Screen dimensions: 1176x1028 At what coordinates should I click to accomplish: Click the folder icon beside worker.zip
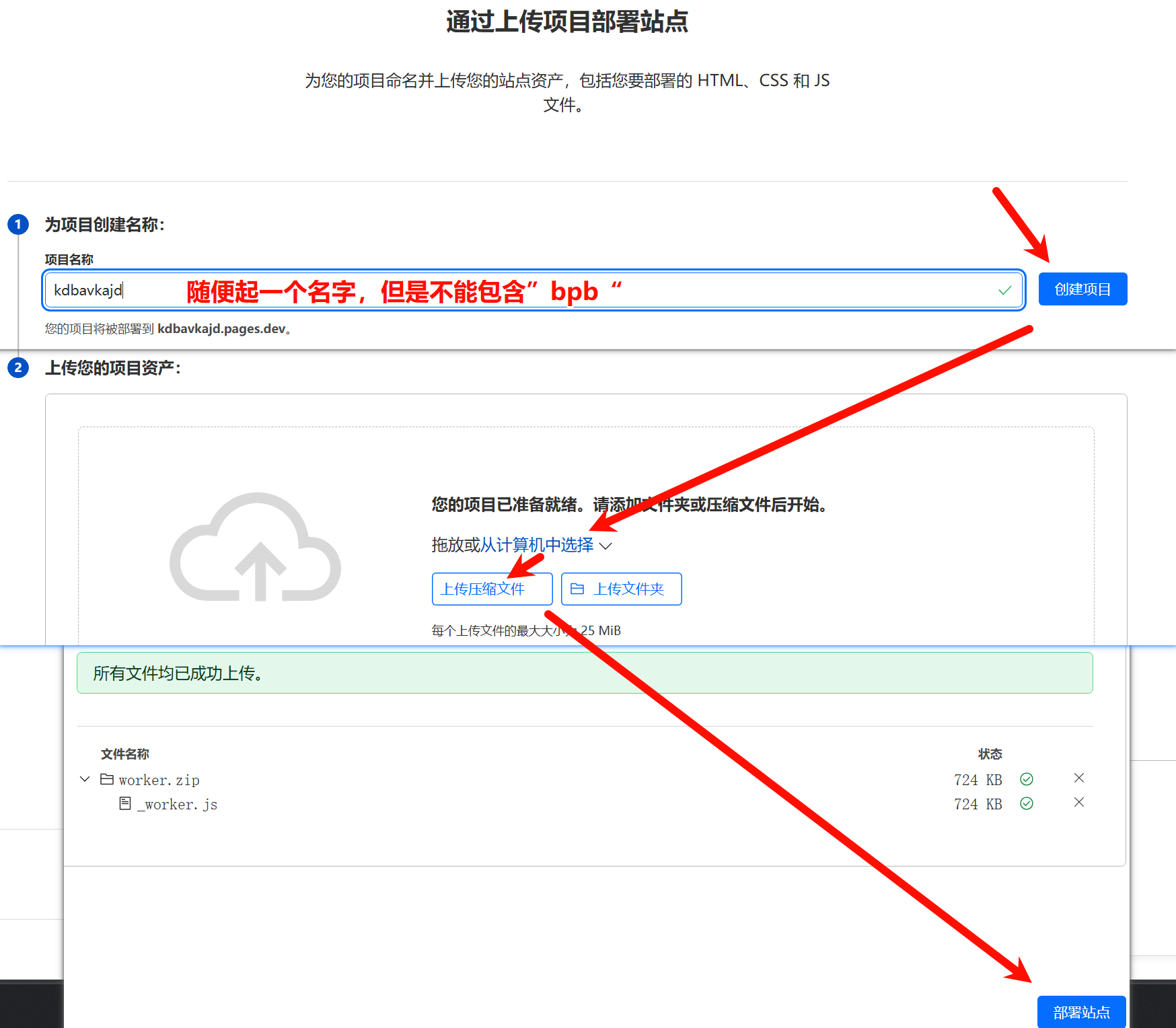[x=107, y=779]
